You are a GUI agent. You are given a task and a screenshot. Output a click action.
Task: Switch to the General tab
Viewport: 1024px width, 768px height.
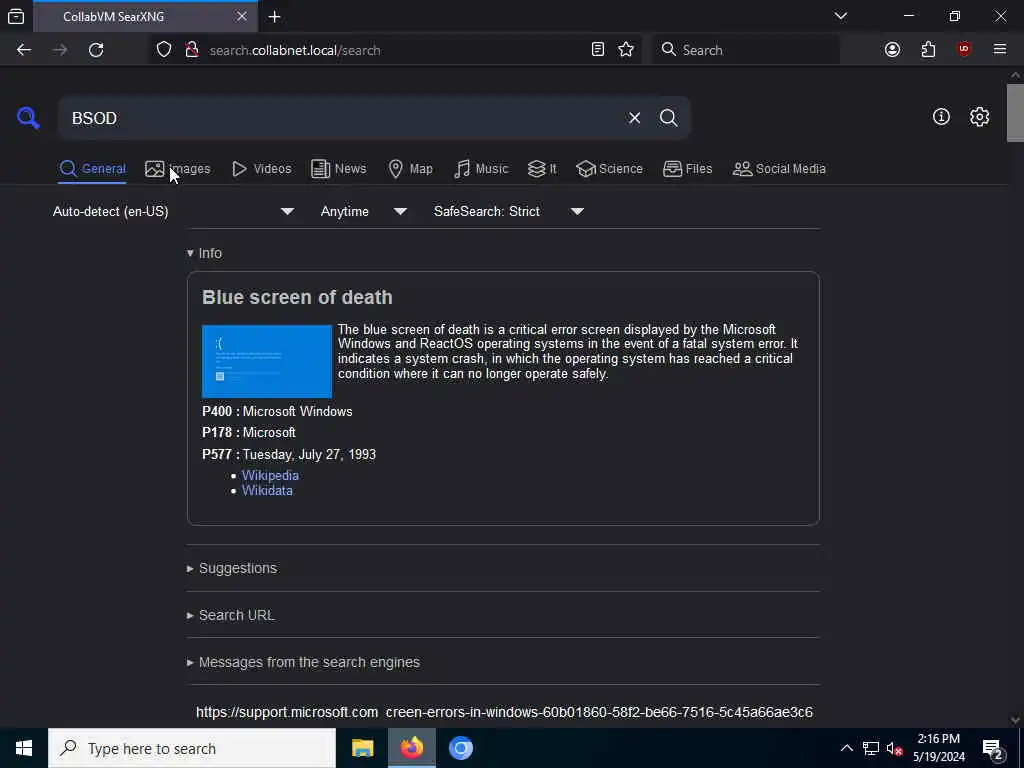pos(92,169)
